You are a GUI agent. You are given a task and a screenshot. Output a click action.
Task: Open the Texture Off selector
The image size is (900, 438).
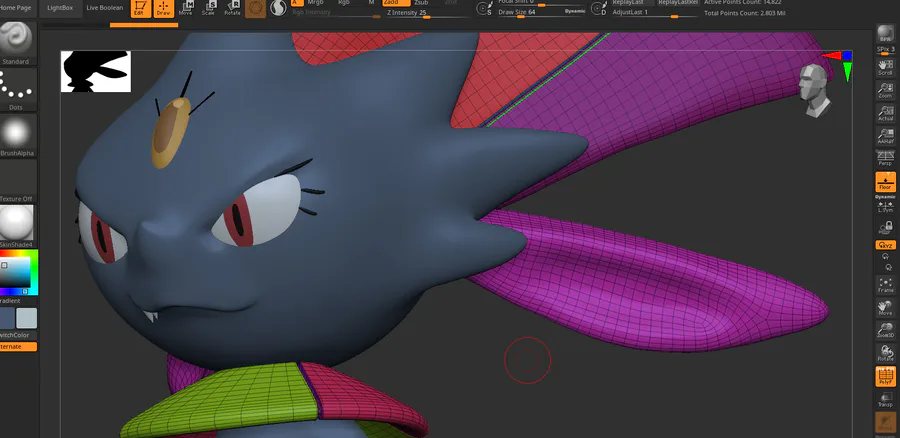click(x=16, y=181)
